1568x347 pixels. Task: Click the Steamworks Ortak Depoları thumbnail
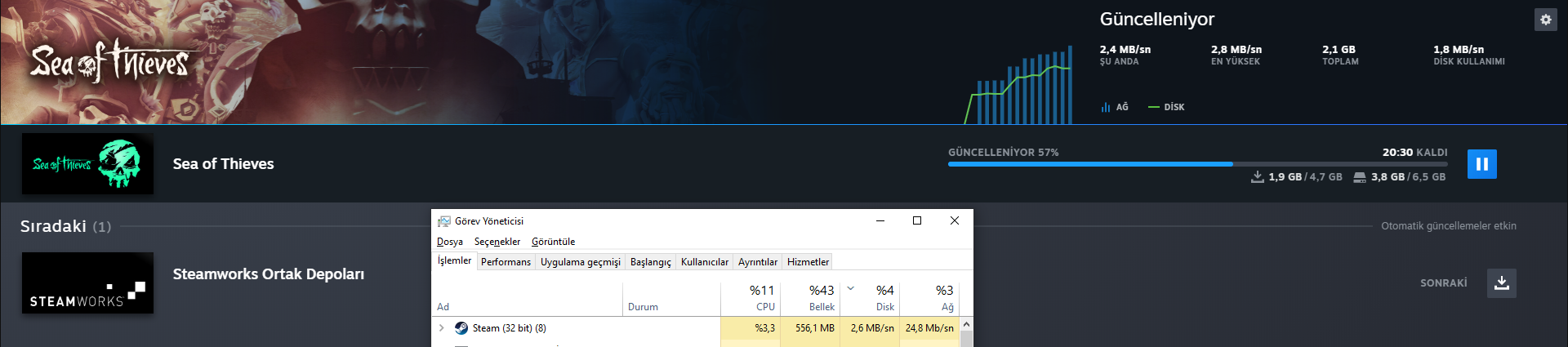(x=87, y=282)
